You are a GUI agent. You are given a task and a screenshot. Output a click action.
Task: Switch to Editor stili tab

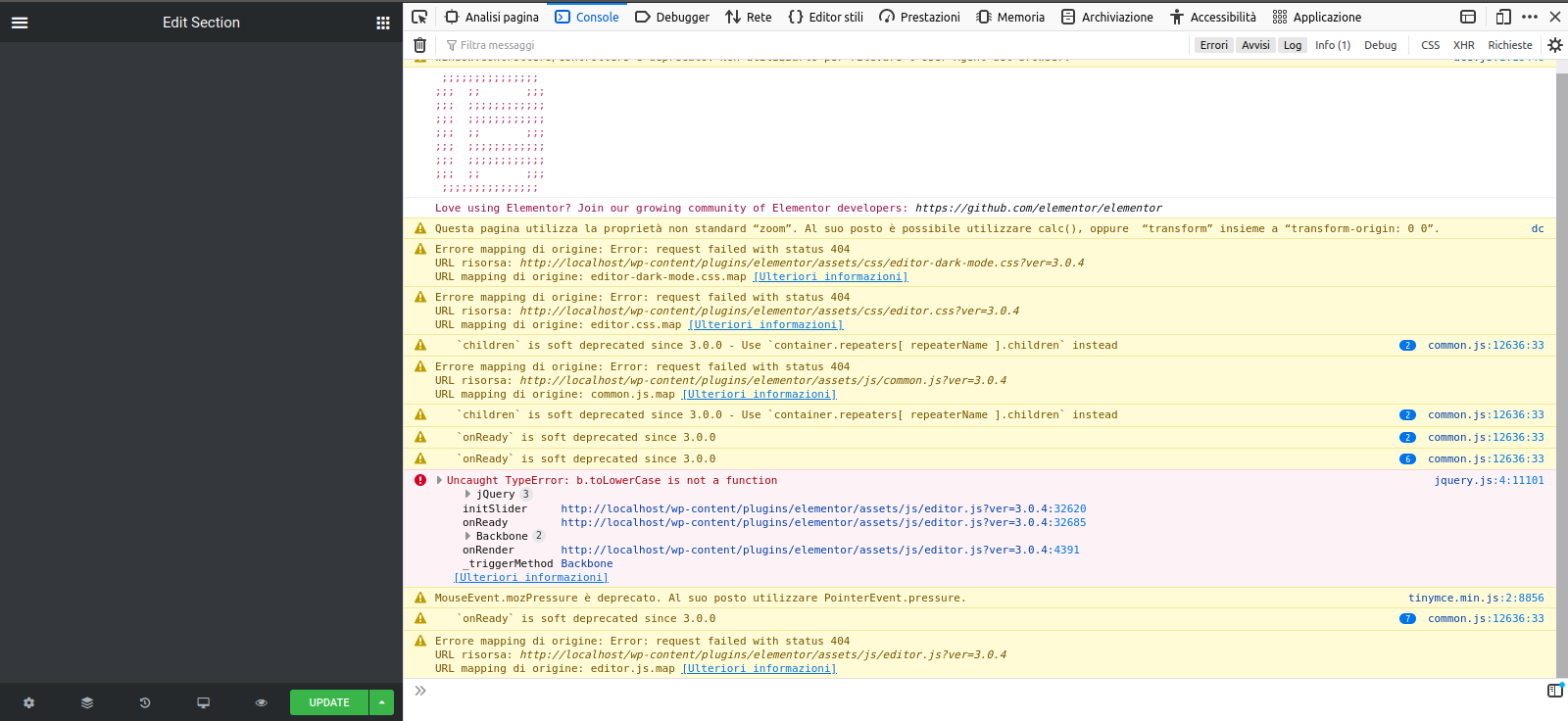click(x=826, y=17)
